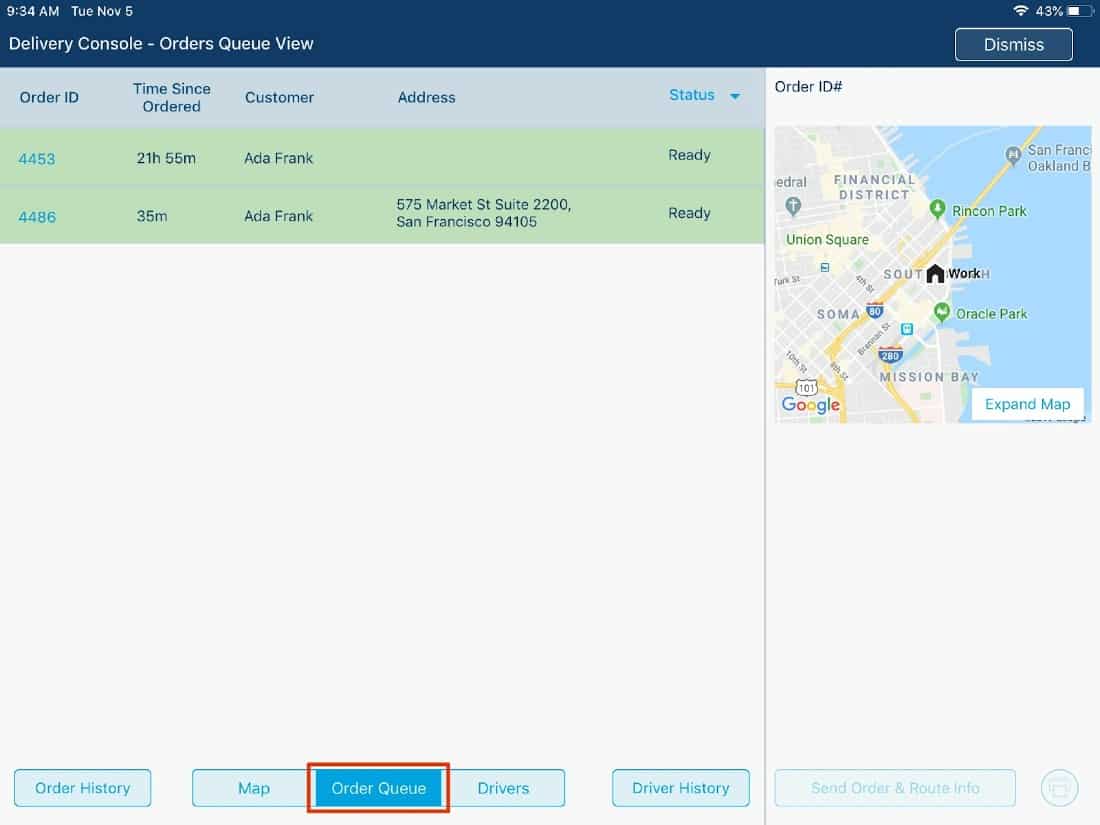Open Order History
The width and height of the screenshot is (1100, 825).
click(x=82, y=788)
